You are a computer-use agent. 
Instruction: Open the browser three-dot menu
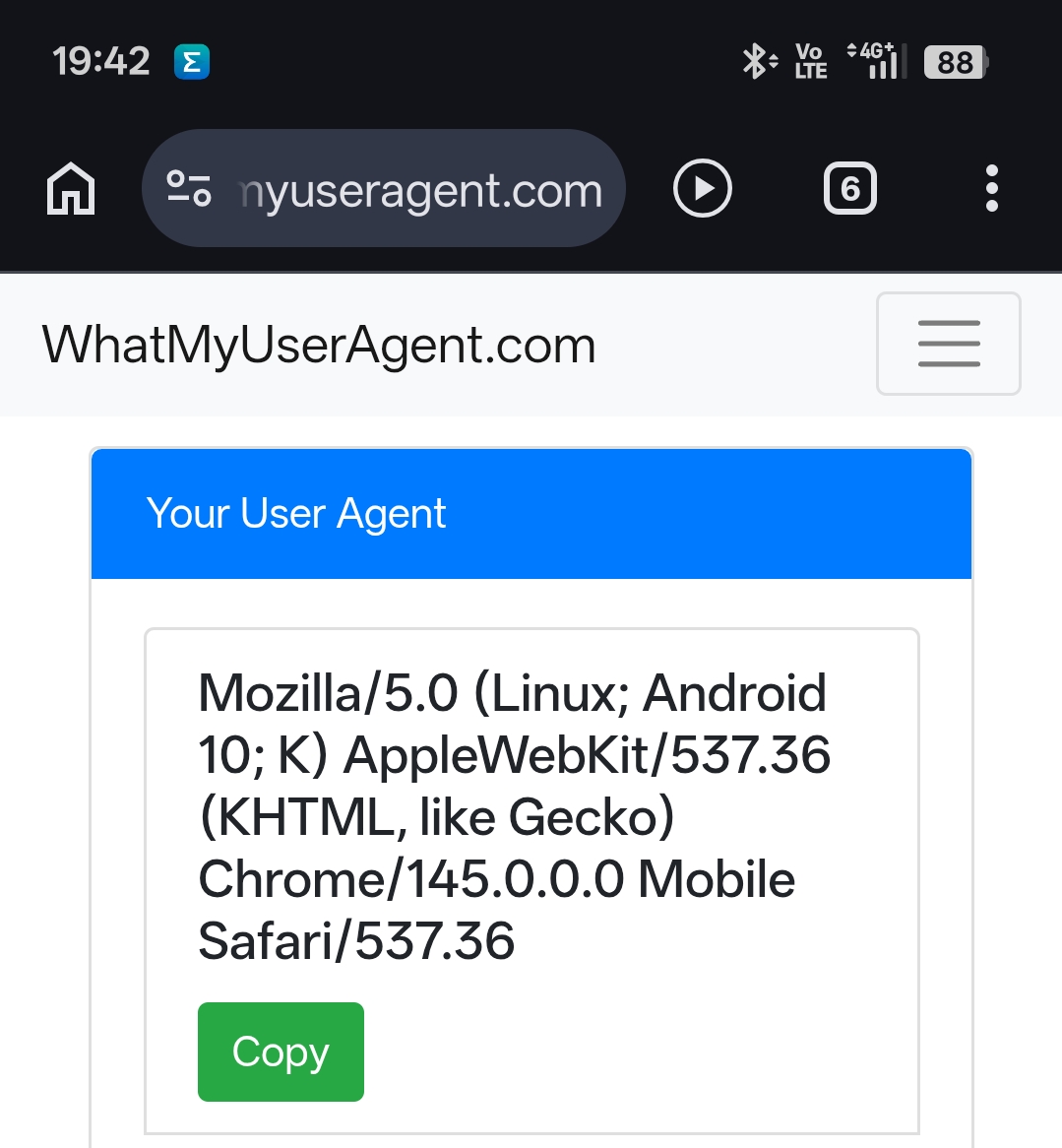991,188
